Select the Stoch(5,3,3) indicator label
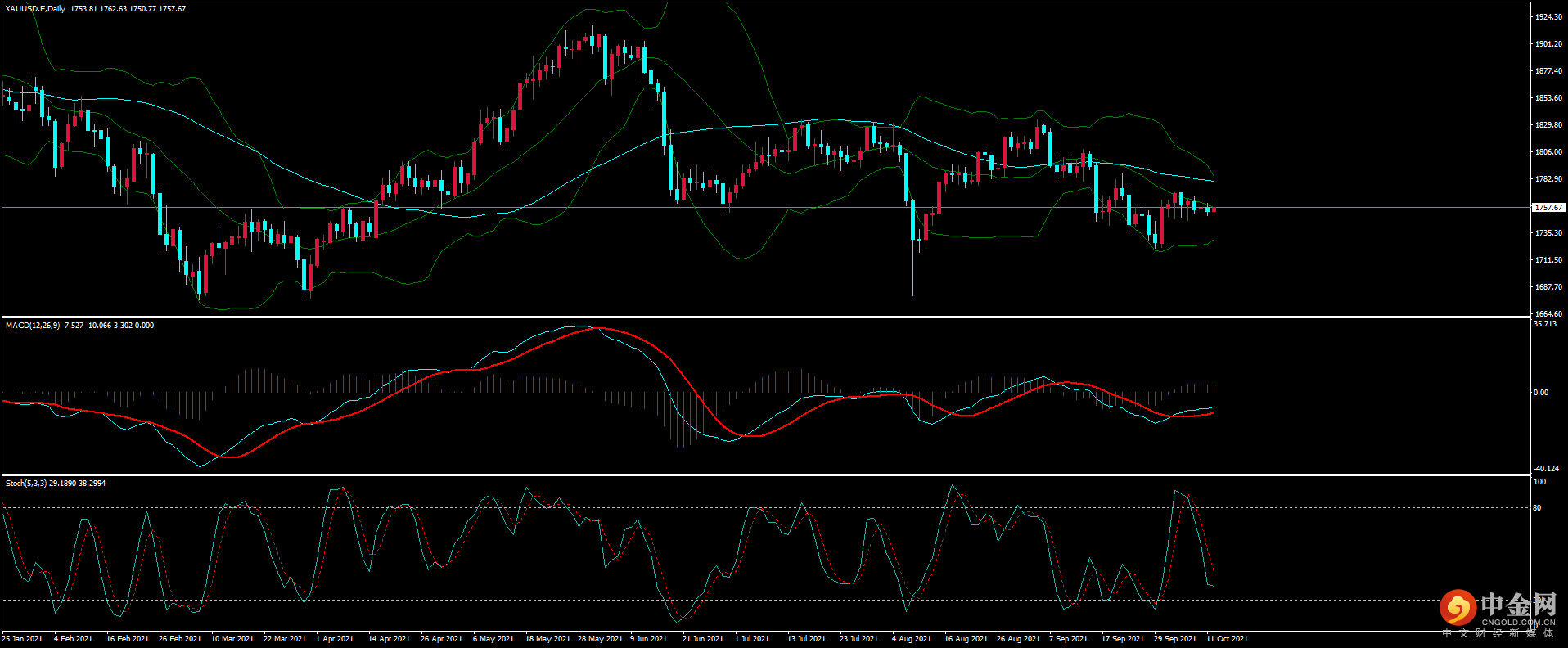Viewport: 1568px width, 648px height. [26, 484]
